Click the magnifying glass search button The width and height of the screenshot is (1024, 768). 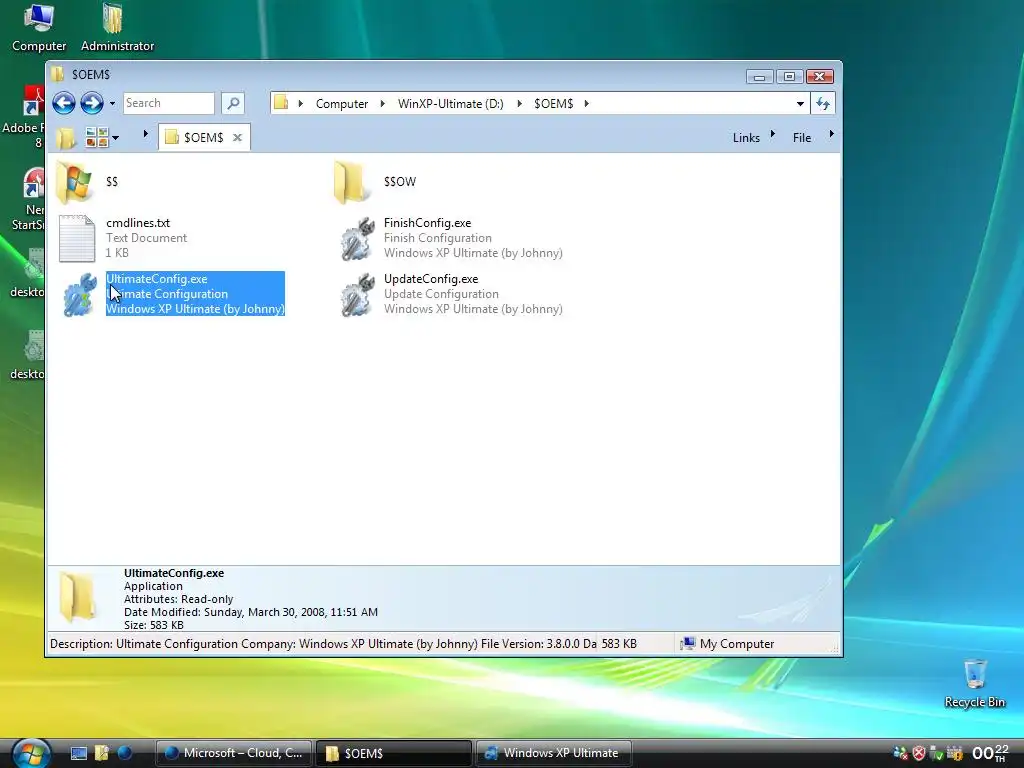tap(233, 103)
